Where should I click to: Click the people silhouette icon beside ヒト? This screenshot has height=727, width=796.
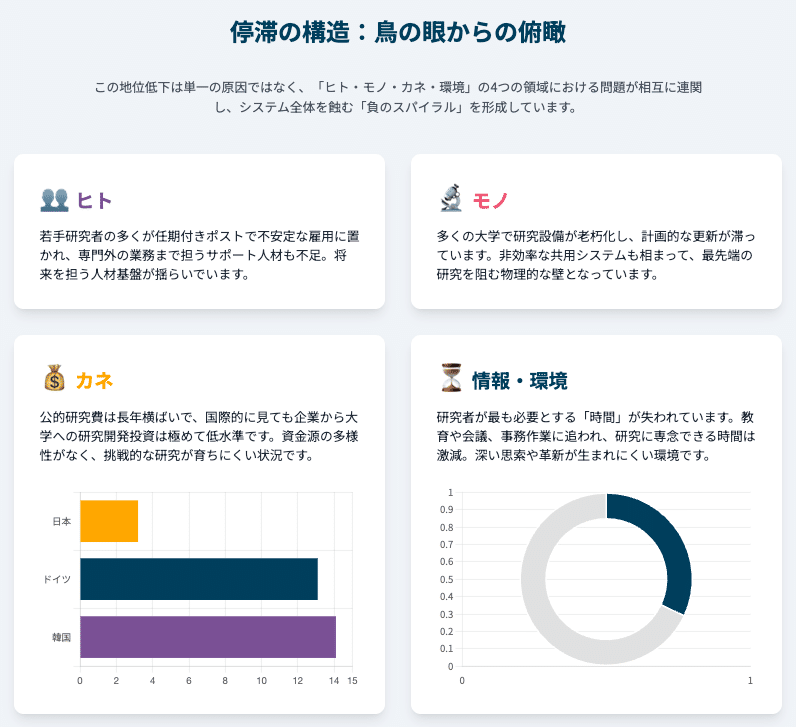[54, 200]
